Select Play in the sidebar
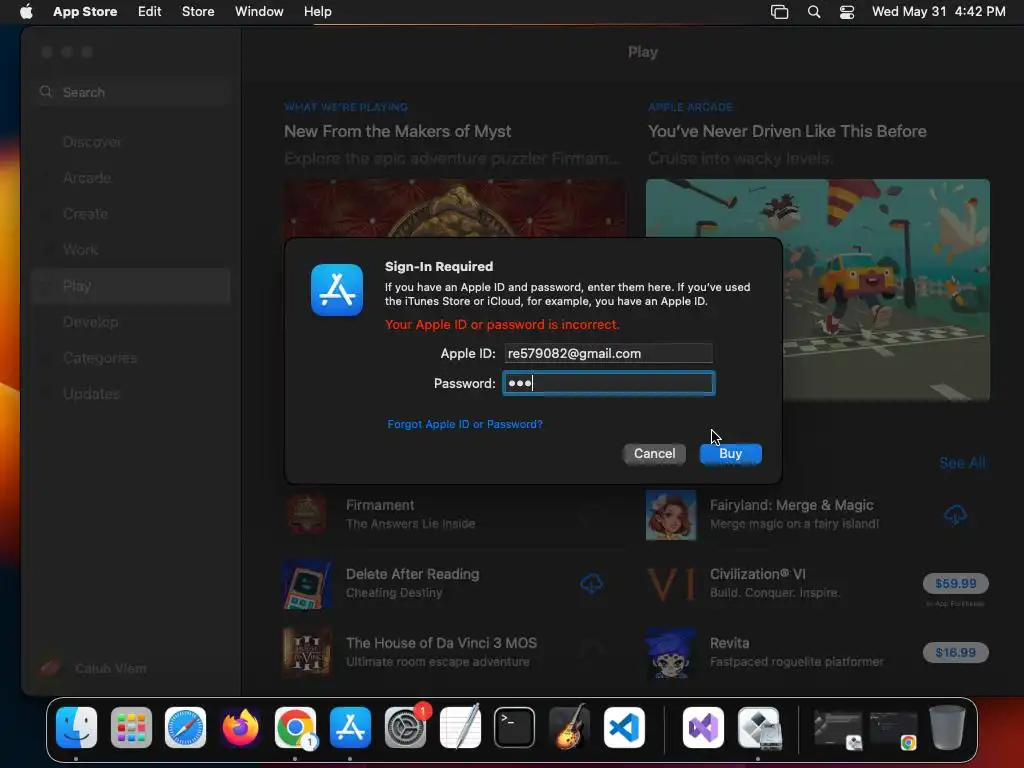This screenshot has height=768, width=1024. point(130,286)
